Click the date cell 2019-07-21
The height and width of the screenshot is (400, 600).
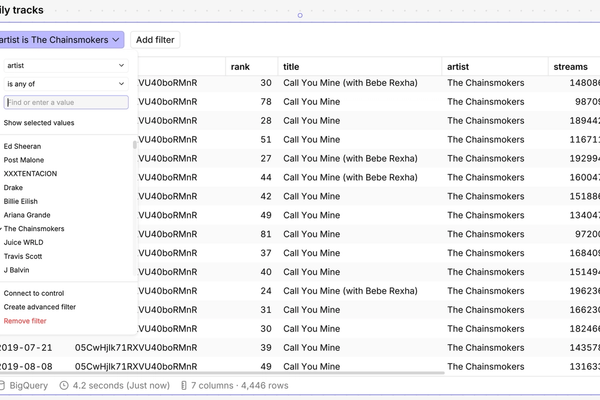pyautogui.click(x=26, y=348)
